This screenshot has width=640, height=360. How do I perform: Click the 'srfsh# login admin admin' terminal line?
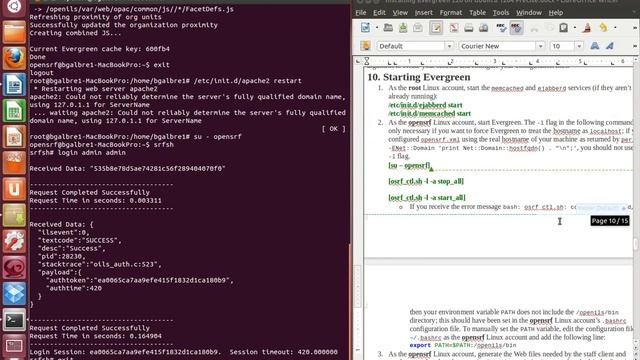tap(78, 153)
